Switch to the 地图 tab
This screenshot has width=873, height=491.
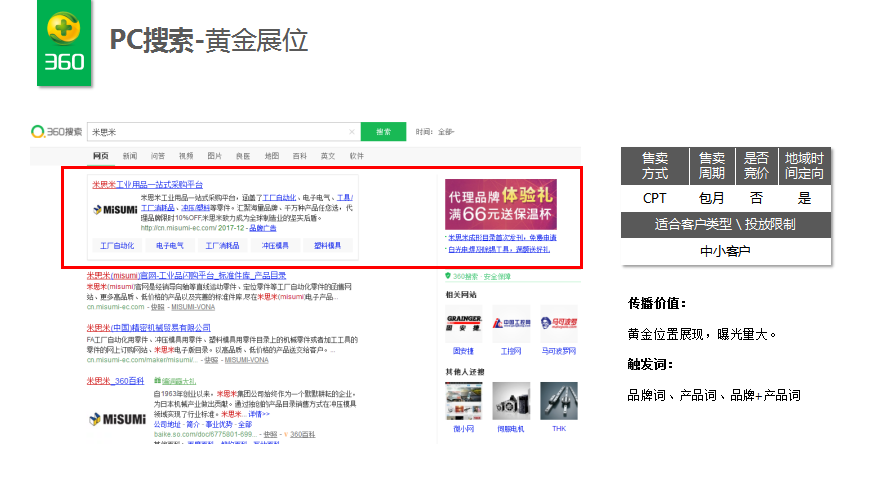click(272, 156)
